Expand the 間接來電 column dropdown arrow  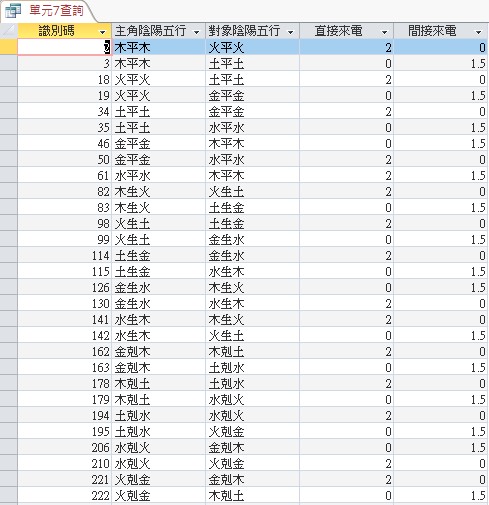(x=479, y=32)
